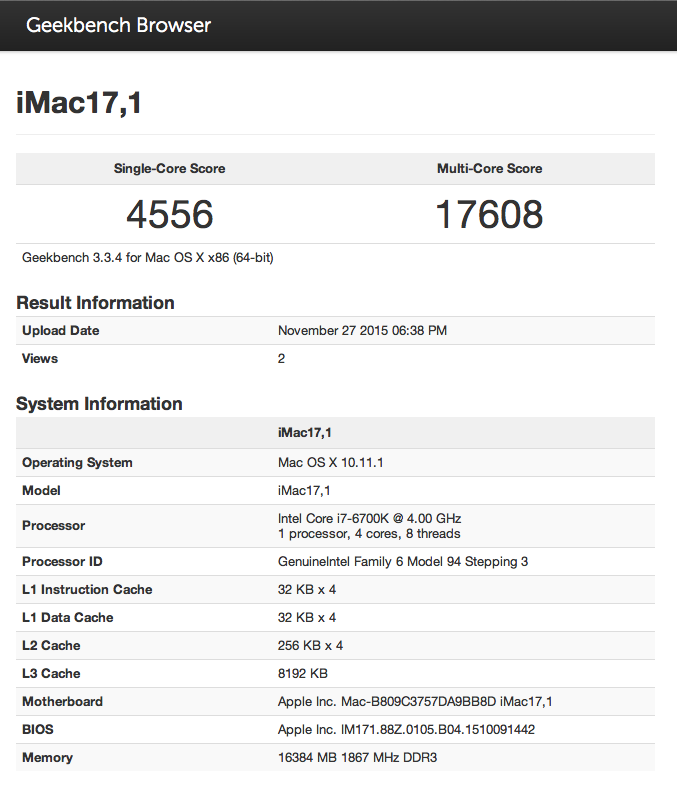
Task: Click the Motherboard row label
Action: (62, 701)
